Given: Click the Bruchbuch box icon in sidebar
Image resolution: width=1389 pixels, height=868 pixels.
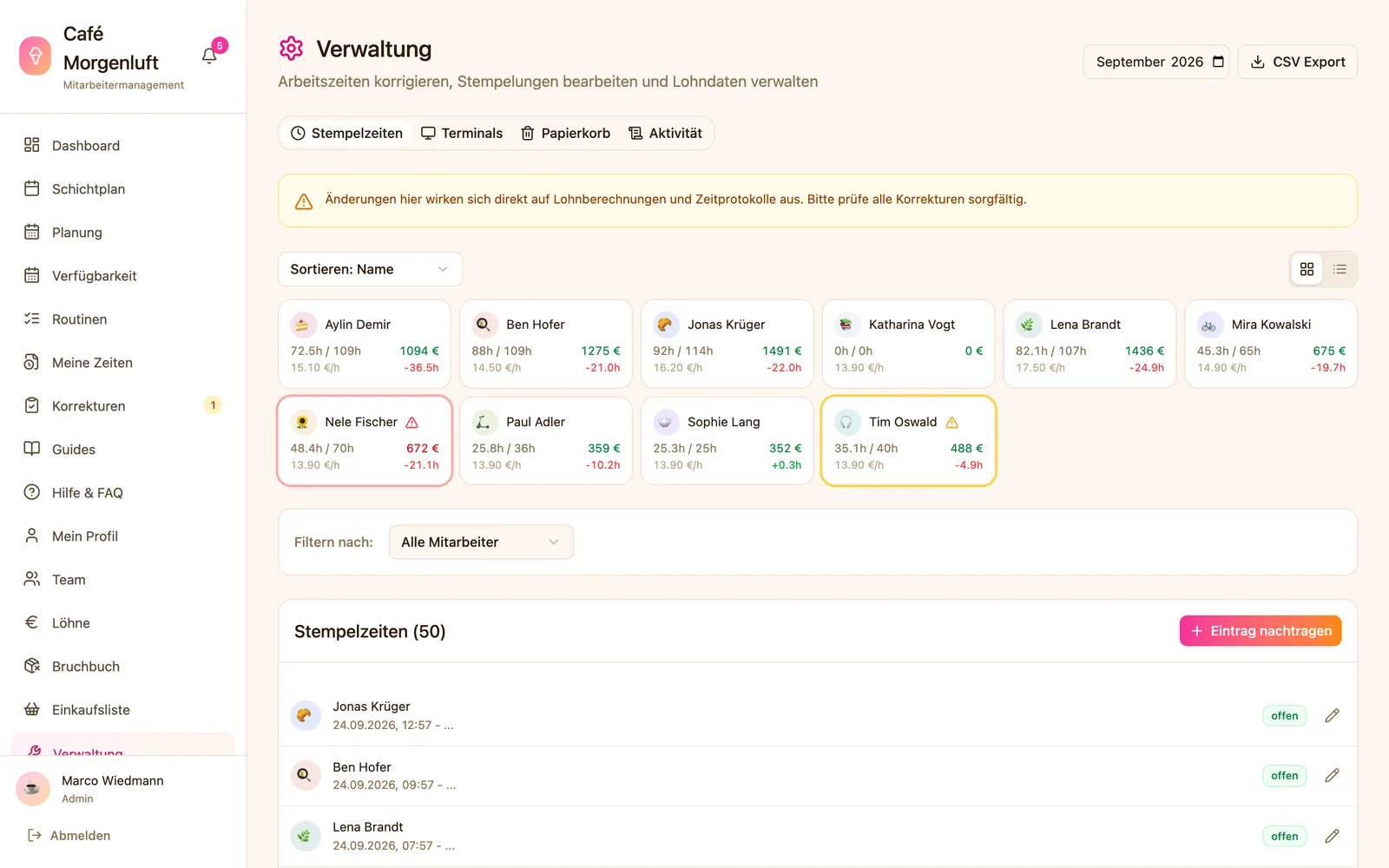Looking at the screenshot, I should [x=32, y=666].
